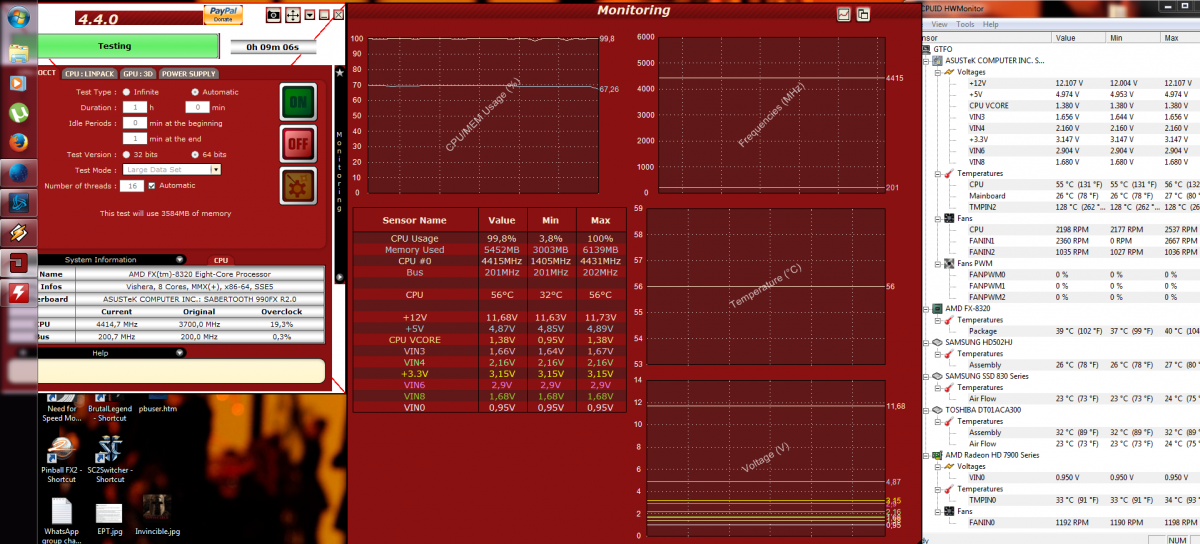Open the EPT.jpg desktop file
Image resolution: width=1200 pixels, height=544 pixels.
[109, 517]
